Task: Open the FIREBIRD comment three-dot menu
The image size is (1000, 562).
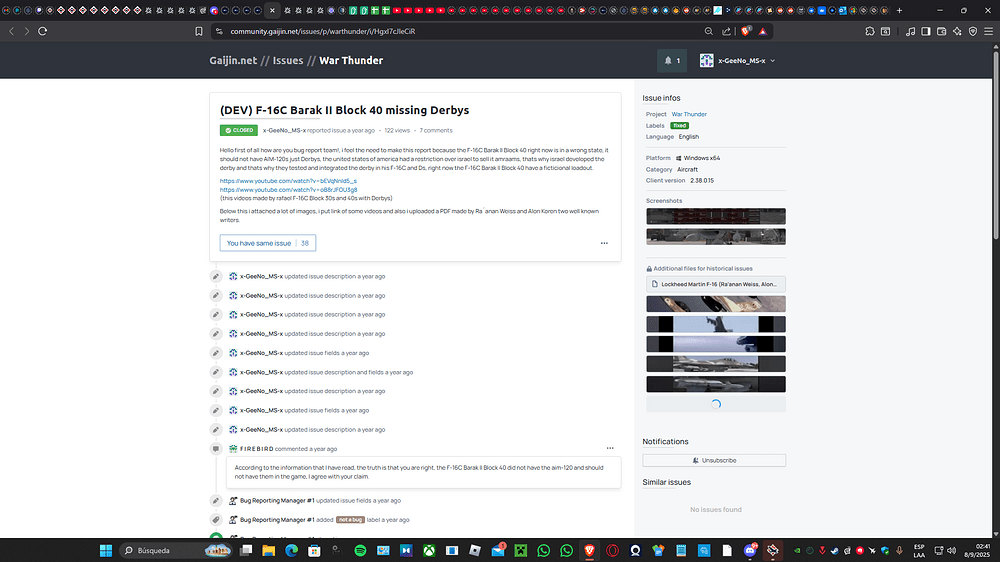Action: (610, 448)
